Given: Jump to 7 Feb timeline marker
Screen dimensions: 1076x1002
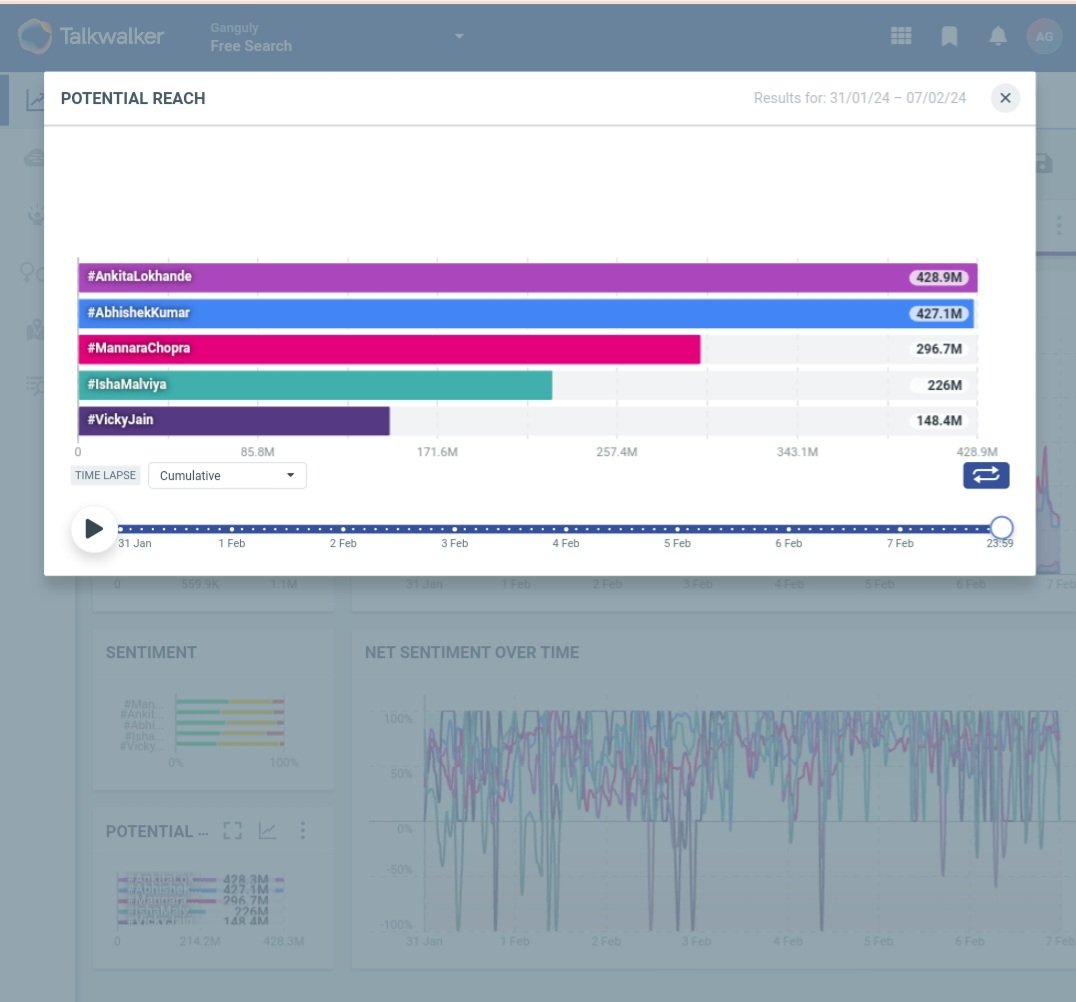Looking at the screenshot, I should point(900,529).
